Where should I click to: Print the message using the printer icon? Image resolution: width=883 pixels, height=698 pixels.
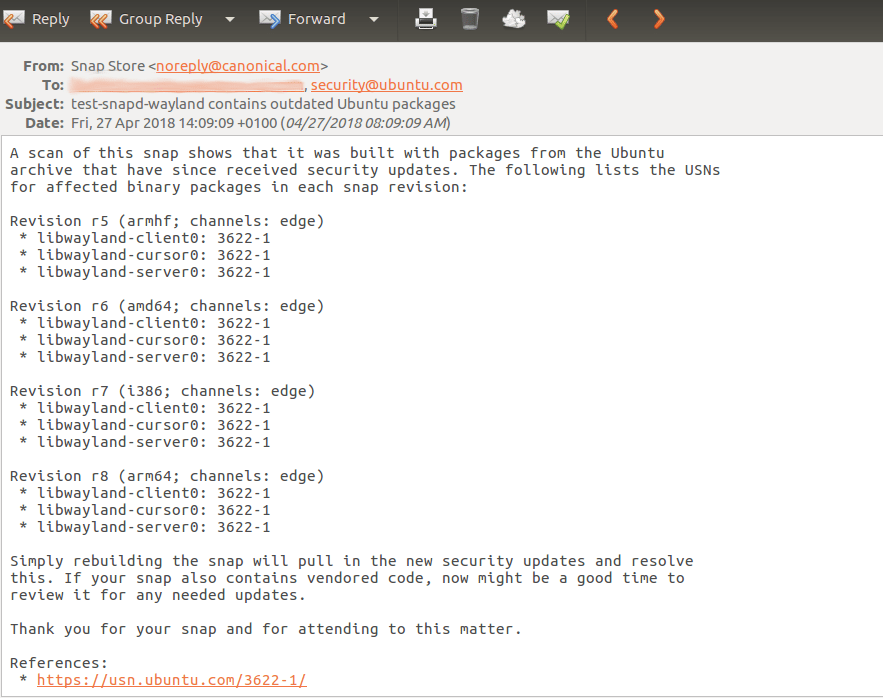426,19
